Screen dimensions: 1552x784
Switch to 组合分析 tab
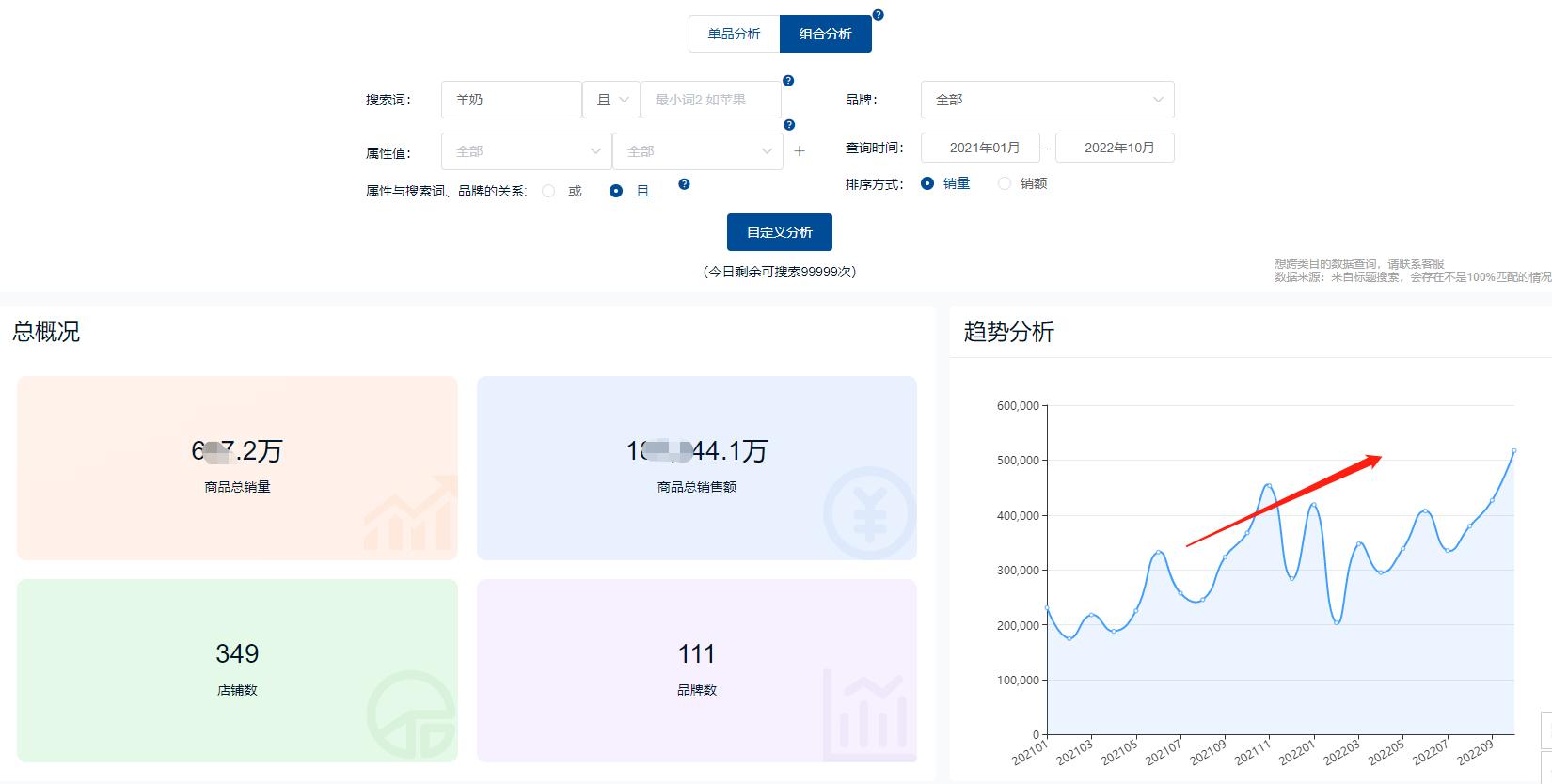pos(825,34)
